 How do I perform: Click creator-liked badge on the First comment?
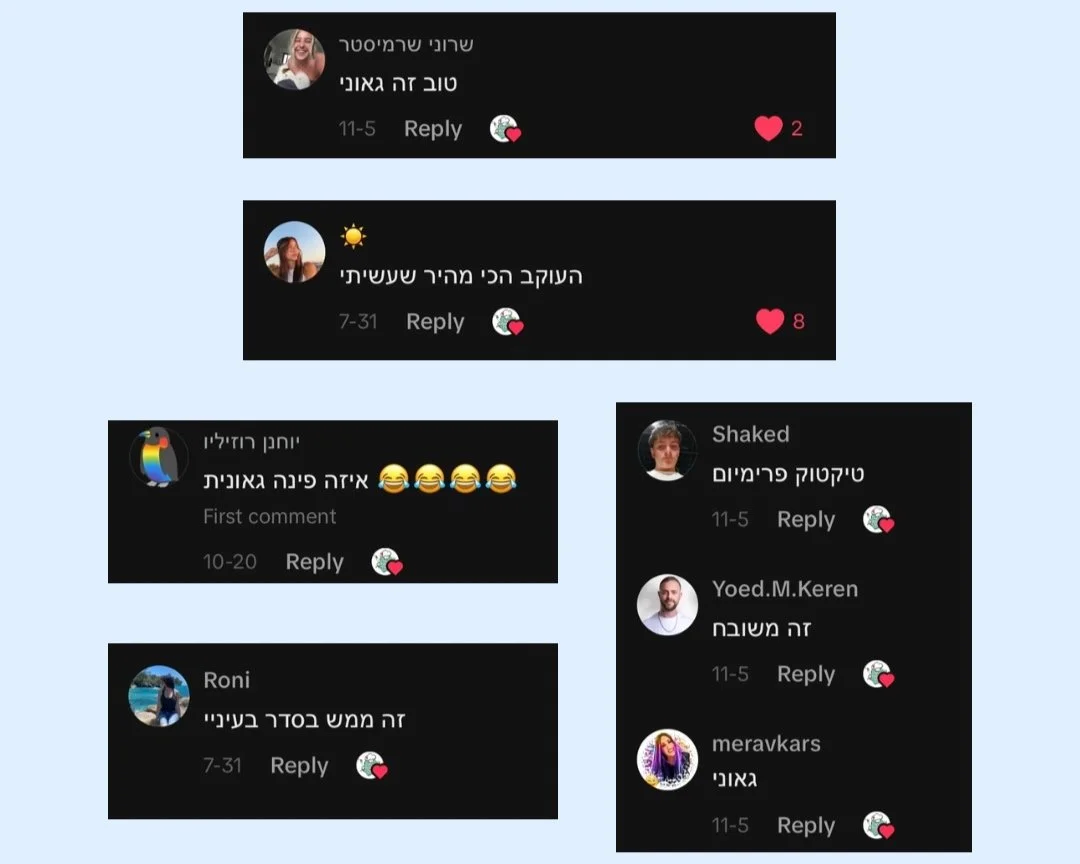387,562
